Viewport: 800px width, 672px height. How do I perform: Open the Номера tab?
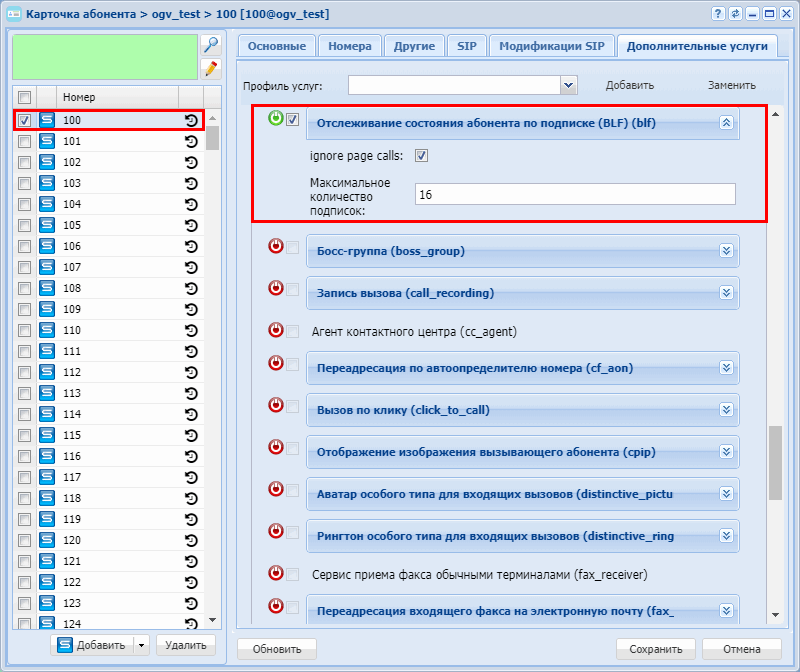349,46
